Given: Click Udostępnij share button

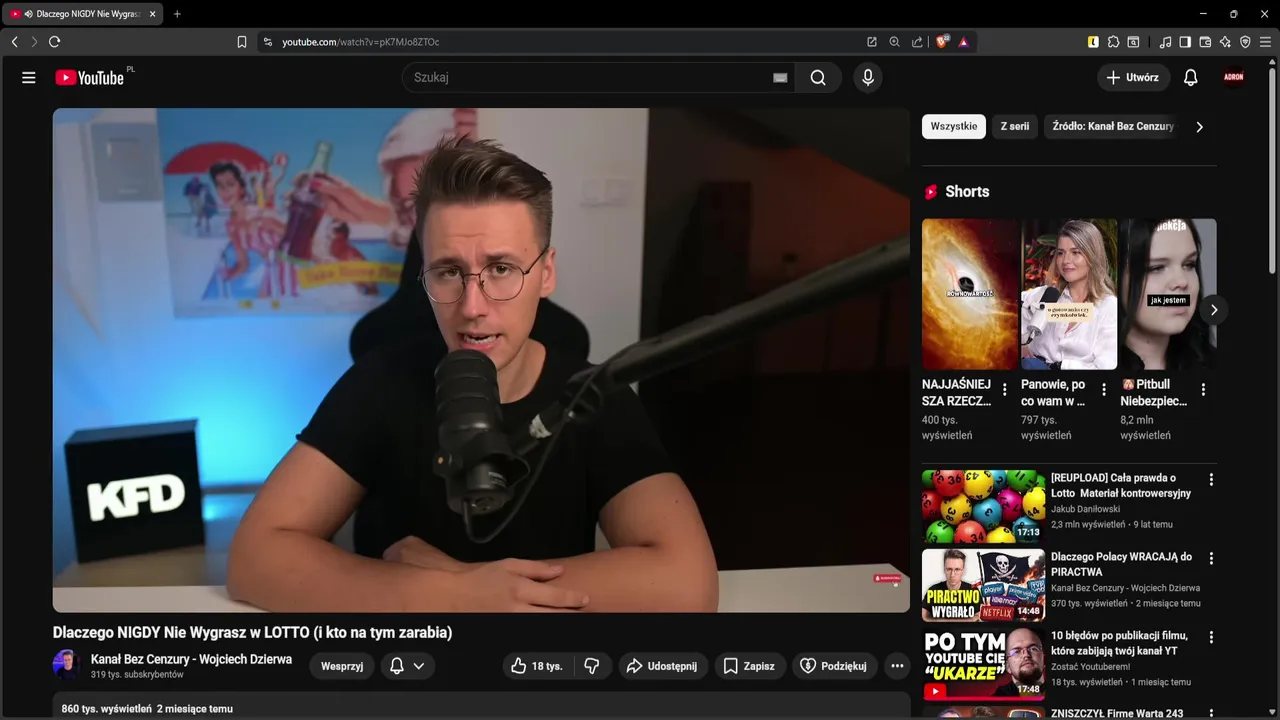Looking at the screenshot, I should (x=662, y=666).
